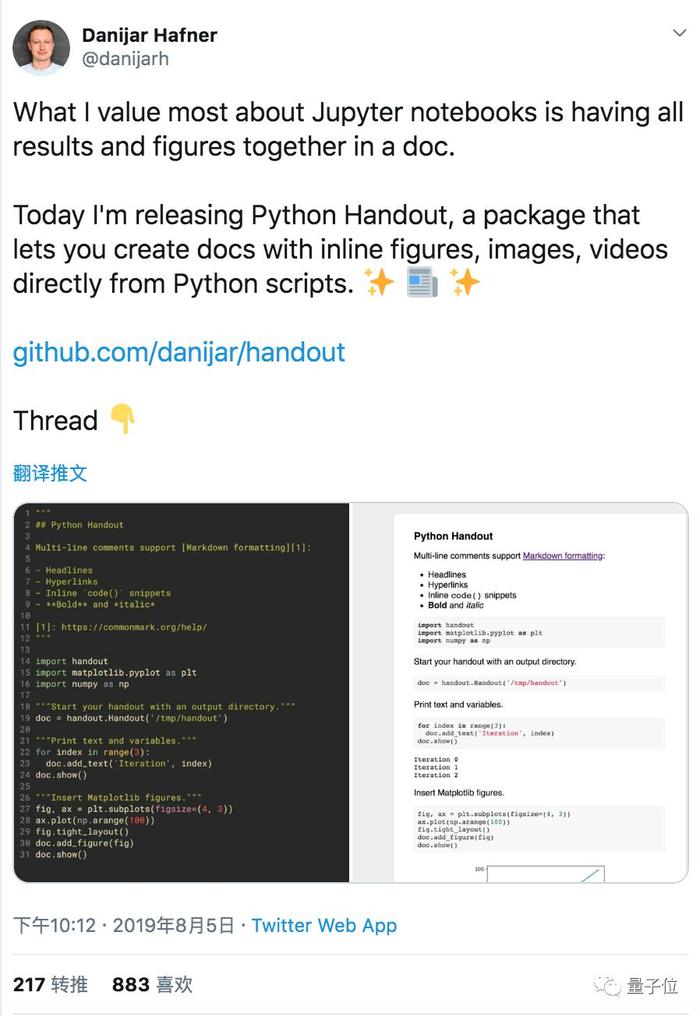700x1016 pixels.
Task: Click the Markdown formatting hyperlink in preview
Action: pos(563,556)
